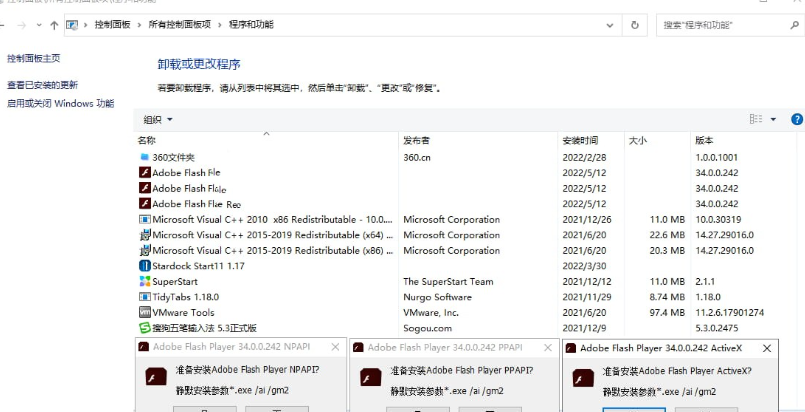Select the 搜狗五笔输入法 icon

(144, 328)
